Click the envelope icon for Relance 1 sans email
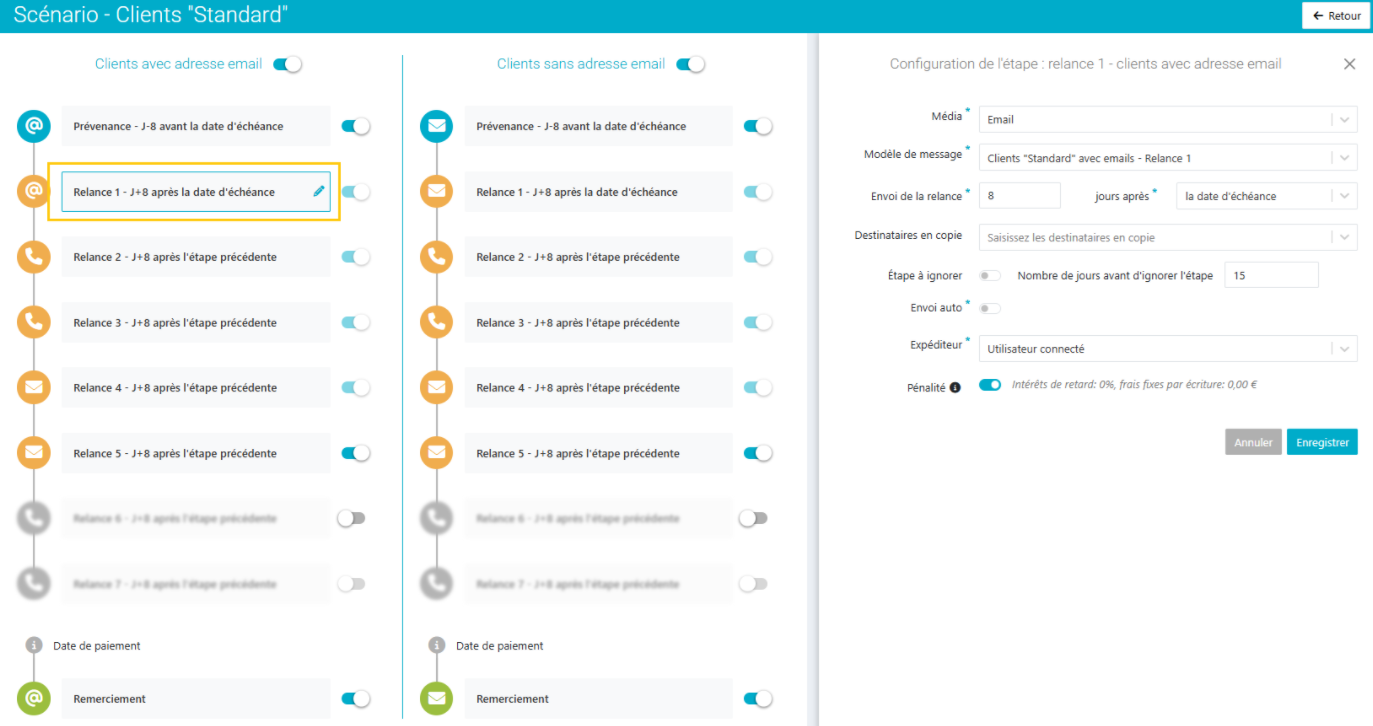 437,192
